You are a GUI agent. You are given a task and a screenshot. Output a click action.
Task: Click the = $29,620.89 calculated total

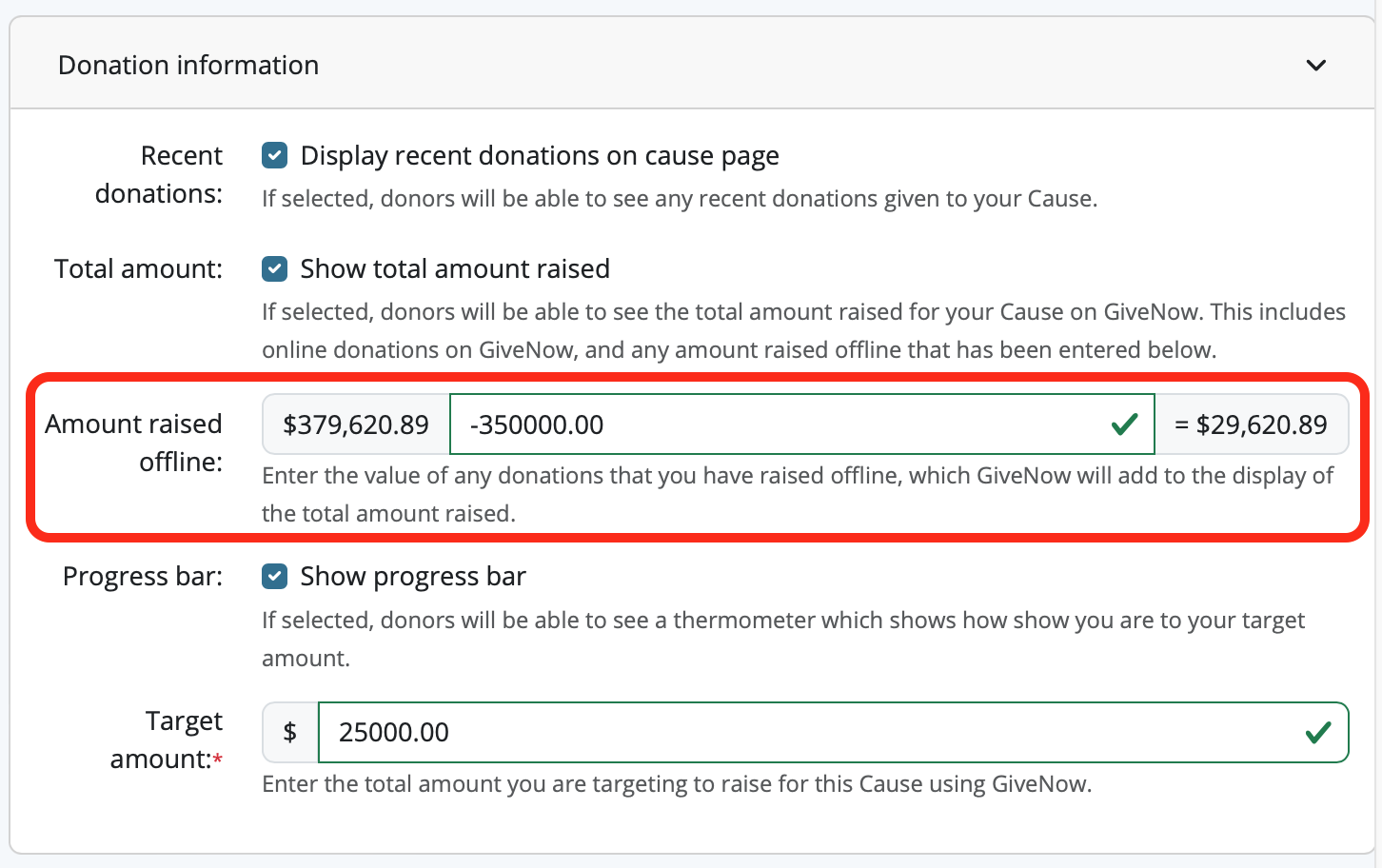[x=1251, y=424]
